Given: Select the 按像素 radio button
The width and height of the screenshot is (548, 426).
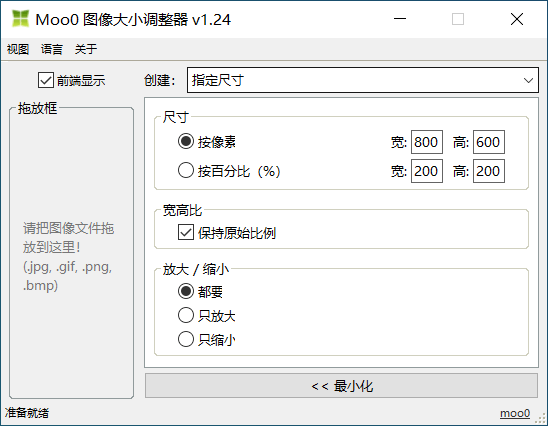Looking at the screenshot, I should click(x=186, y=142).
